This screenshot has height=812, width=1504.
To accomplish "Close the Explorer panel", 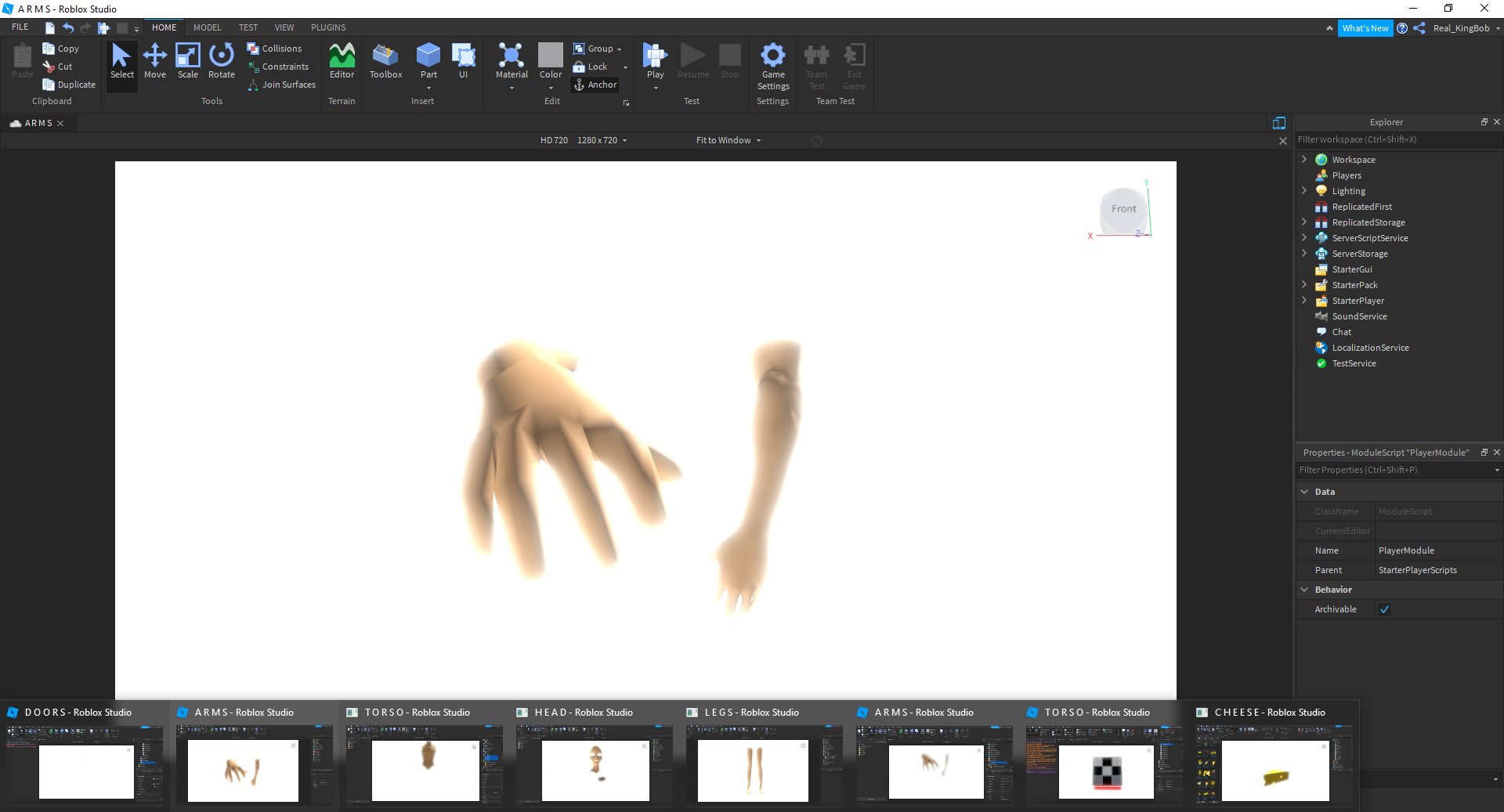I will pos(1497,122).
